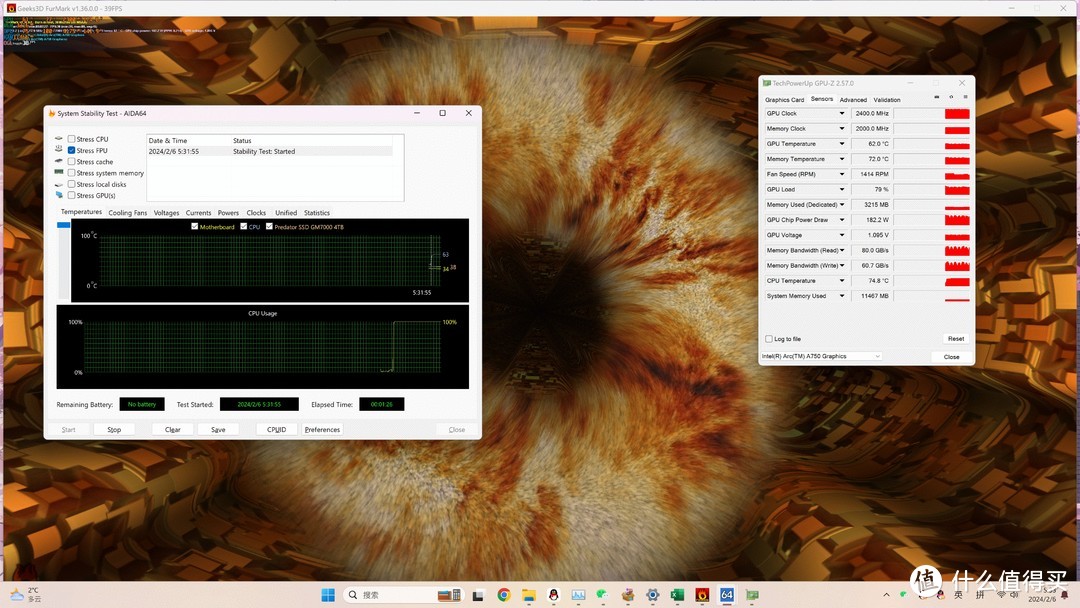1080x608 pixels.
Task: Open GPU Load sensor dropdown arrow
Action: (842, 189)
